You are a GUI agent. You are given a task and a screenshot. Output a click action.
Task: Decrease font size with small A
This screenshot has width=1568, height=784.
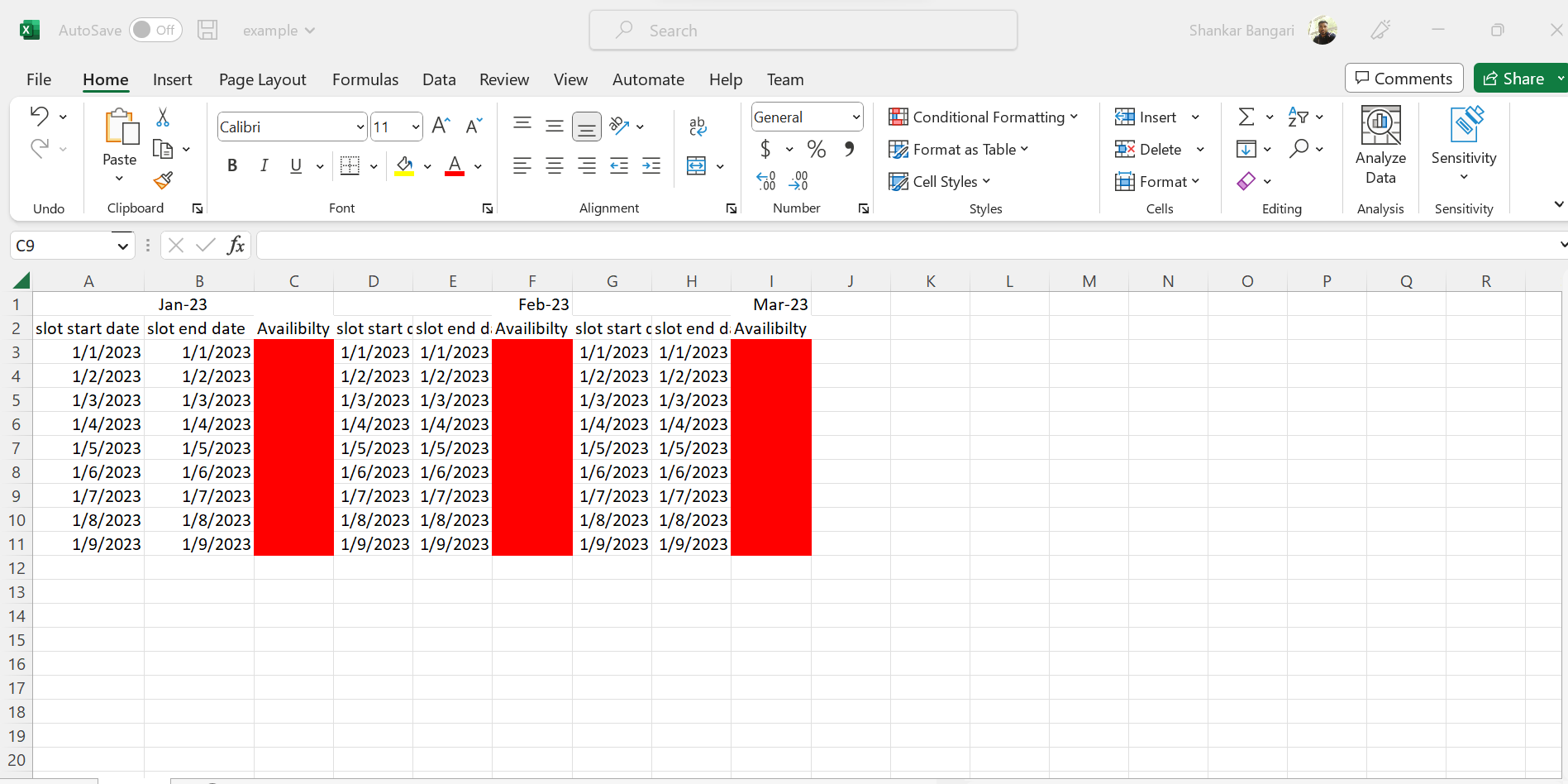click(x=474, y=126)
